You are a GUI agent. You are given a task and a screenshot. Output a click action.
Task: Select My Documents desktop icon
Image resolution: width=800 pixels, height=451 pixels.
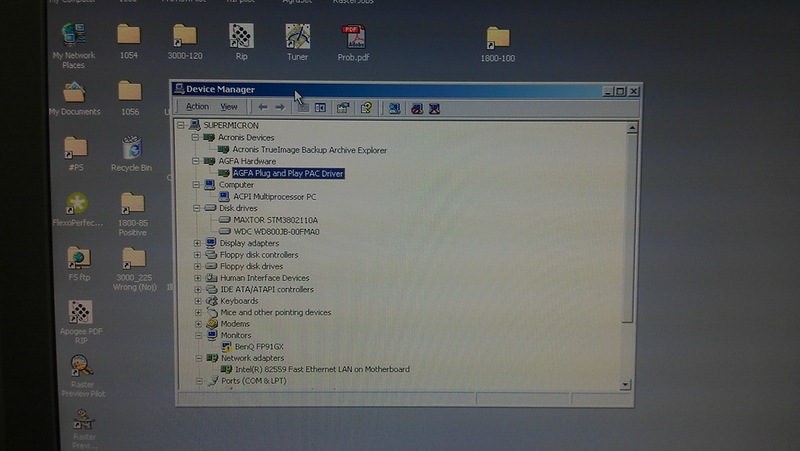tap(74, 99)
